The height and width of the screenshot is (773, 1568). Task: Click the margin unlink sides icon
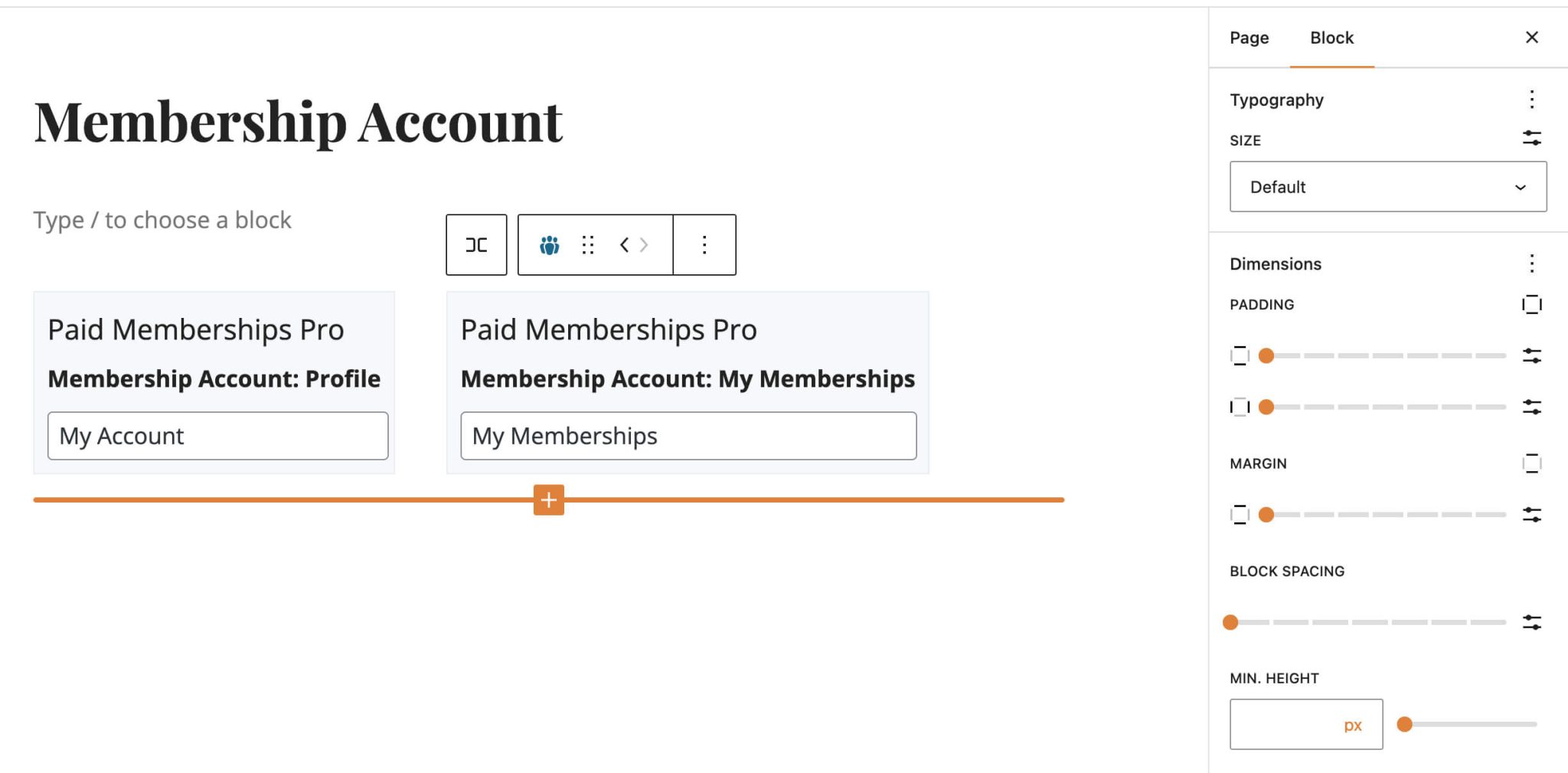tap(1532, 463)
